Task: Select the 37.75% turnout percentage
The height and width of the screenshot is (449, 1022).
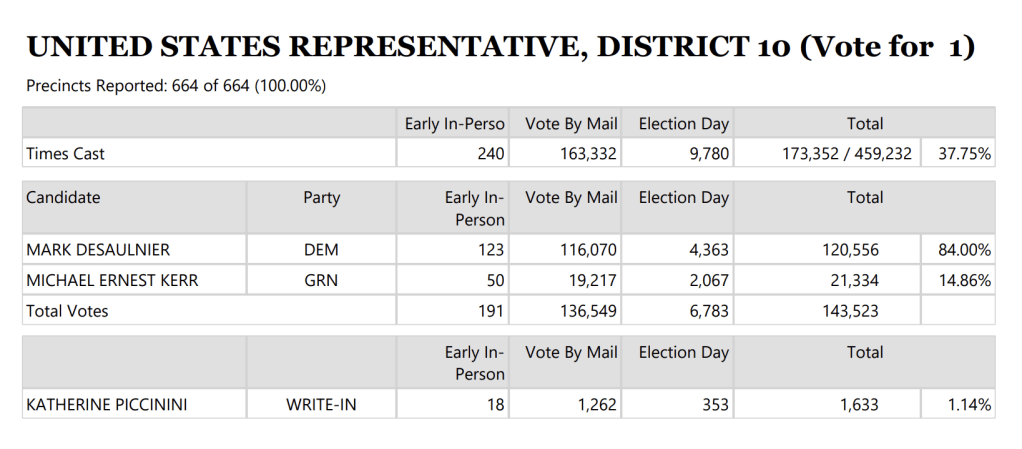Action: pos(964,154)
